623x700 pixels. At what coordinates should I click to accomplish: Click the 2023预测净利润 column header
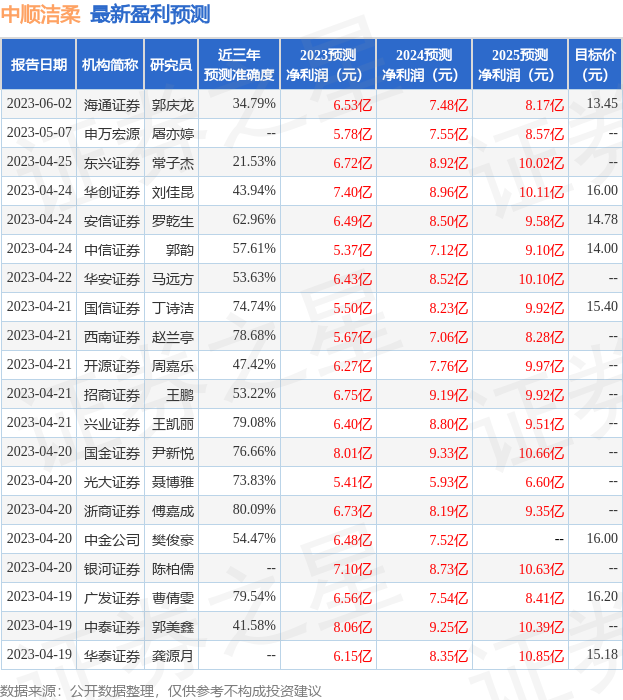(328, 65)
